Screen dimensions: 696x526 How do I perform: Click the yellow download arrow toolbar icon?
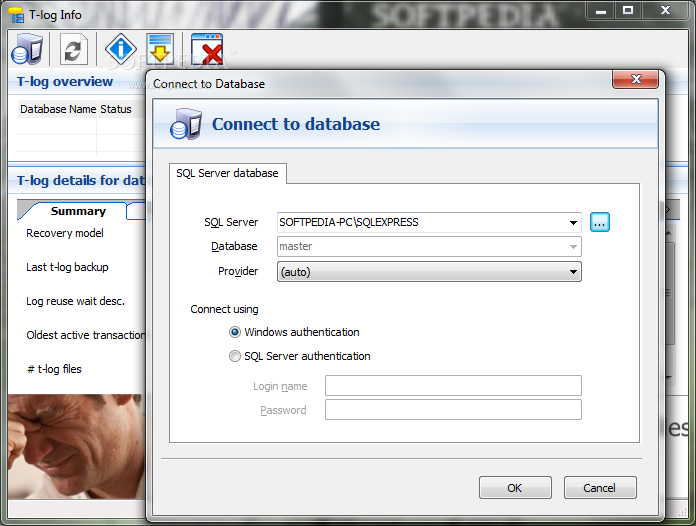click(160, 48)
